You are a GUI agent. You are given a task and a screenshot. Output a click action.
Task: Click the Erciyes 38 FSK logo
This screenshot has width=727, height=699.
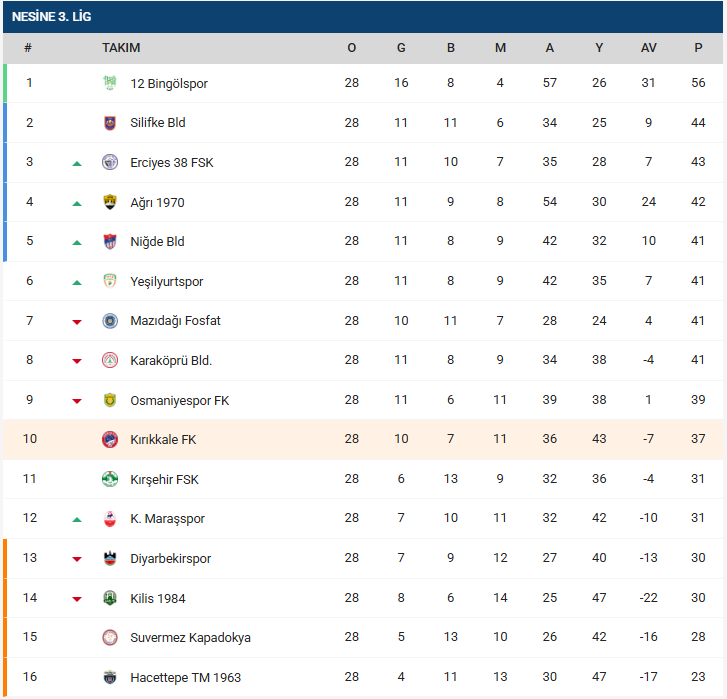click(x=110, y=162)
